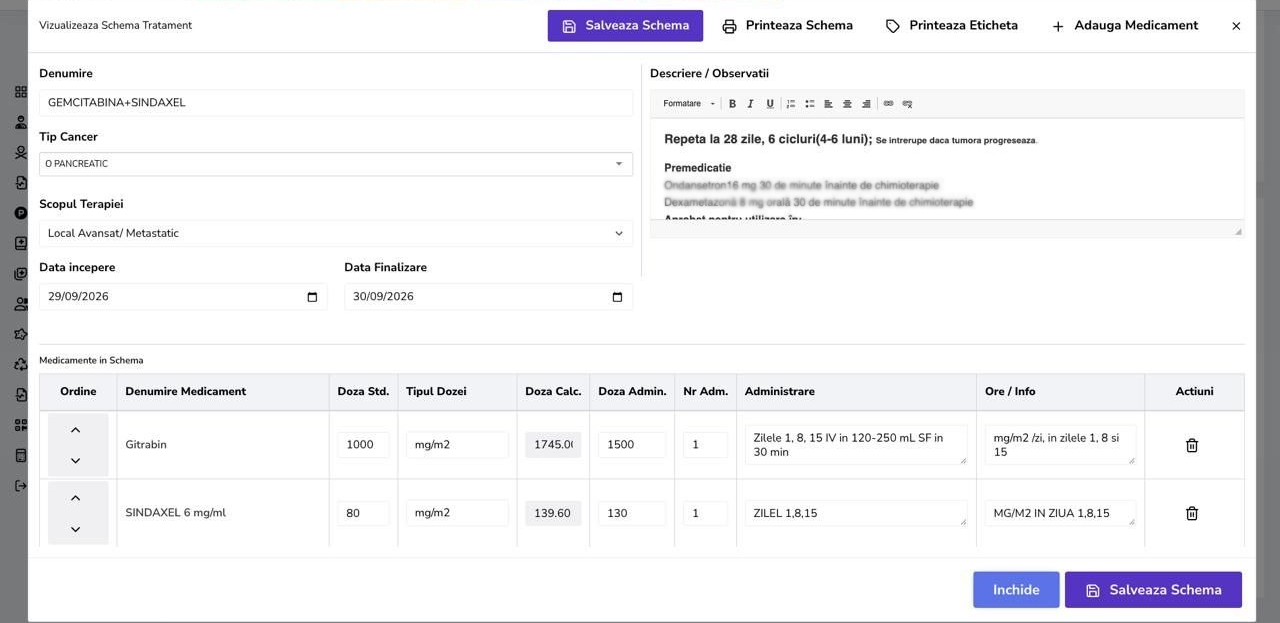The height and width of the screenshot is (623, 1280).
Task: Click the Bold icon in the editor toolbar
Action: [732, 104]
